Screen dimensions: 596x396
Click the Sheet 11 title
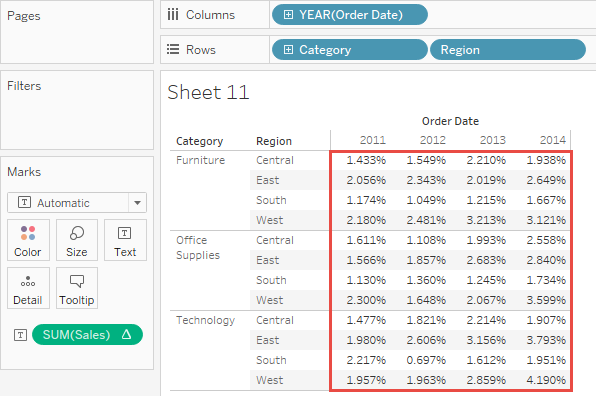208,92
